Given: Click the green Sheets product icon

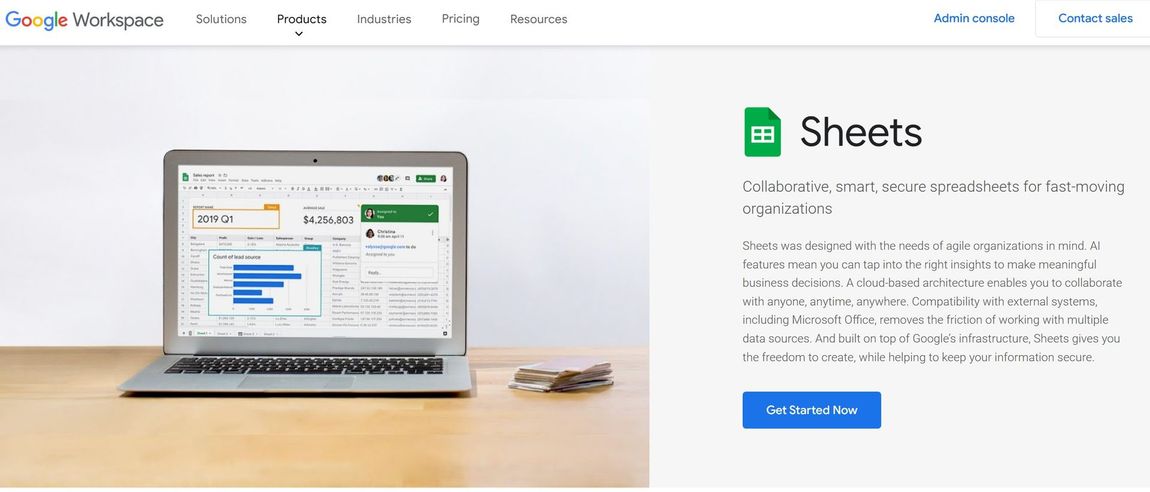Looking at the screenshot, I should [x=762, y=132].
